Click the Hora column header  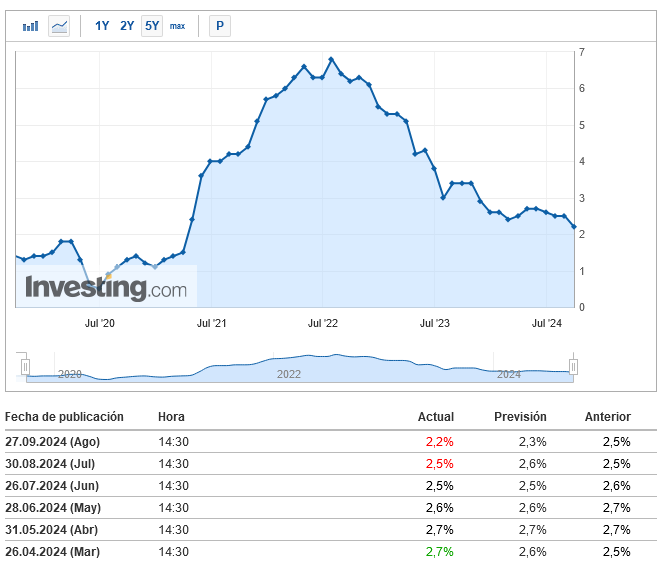(171, 417)
